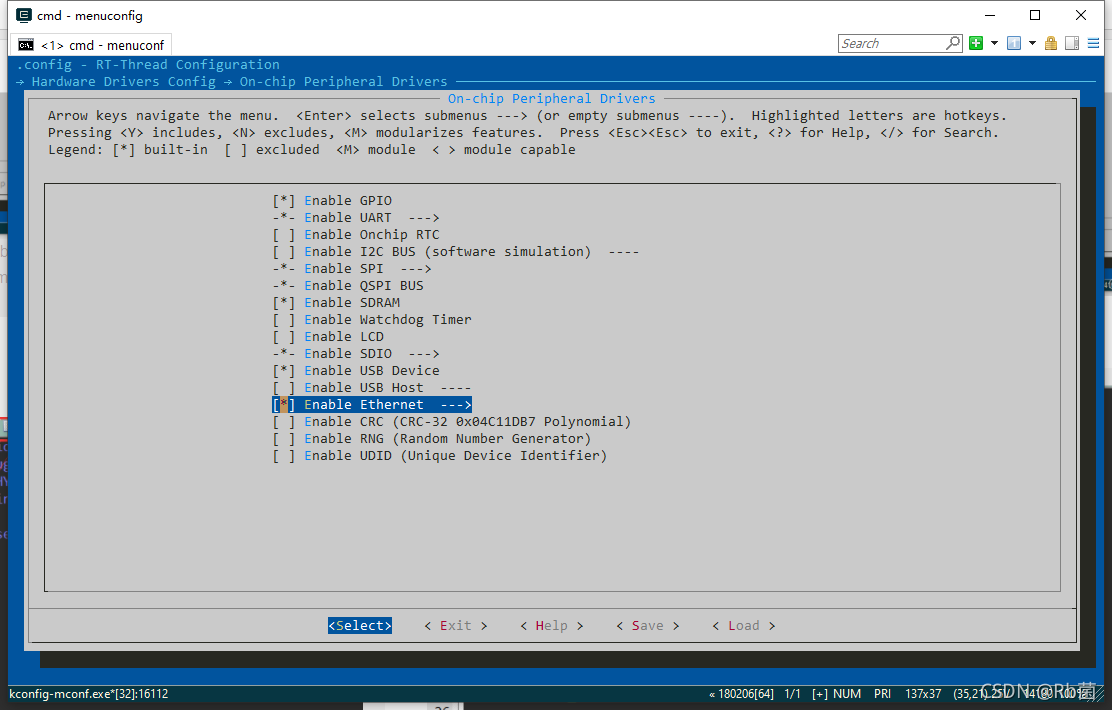Click the < Help > button
1112x710 pixels.
coord(551,626)
